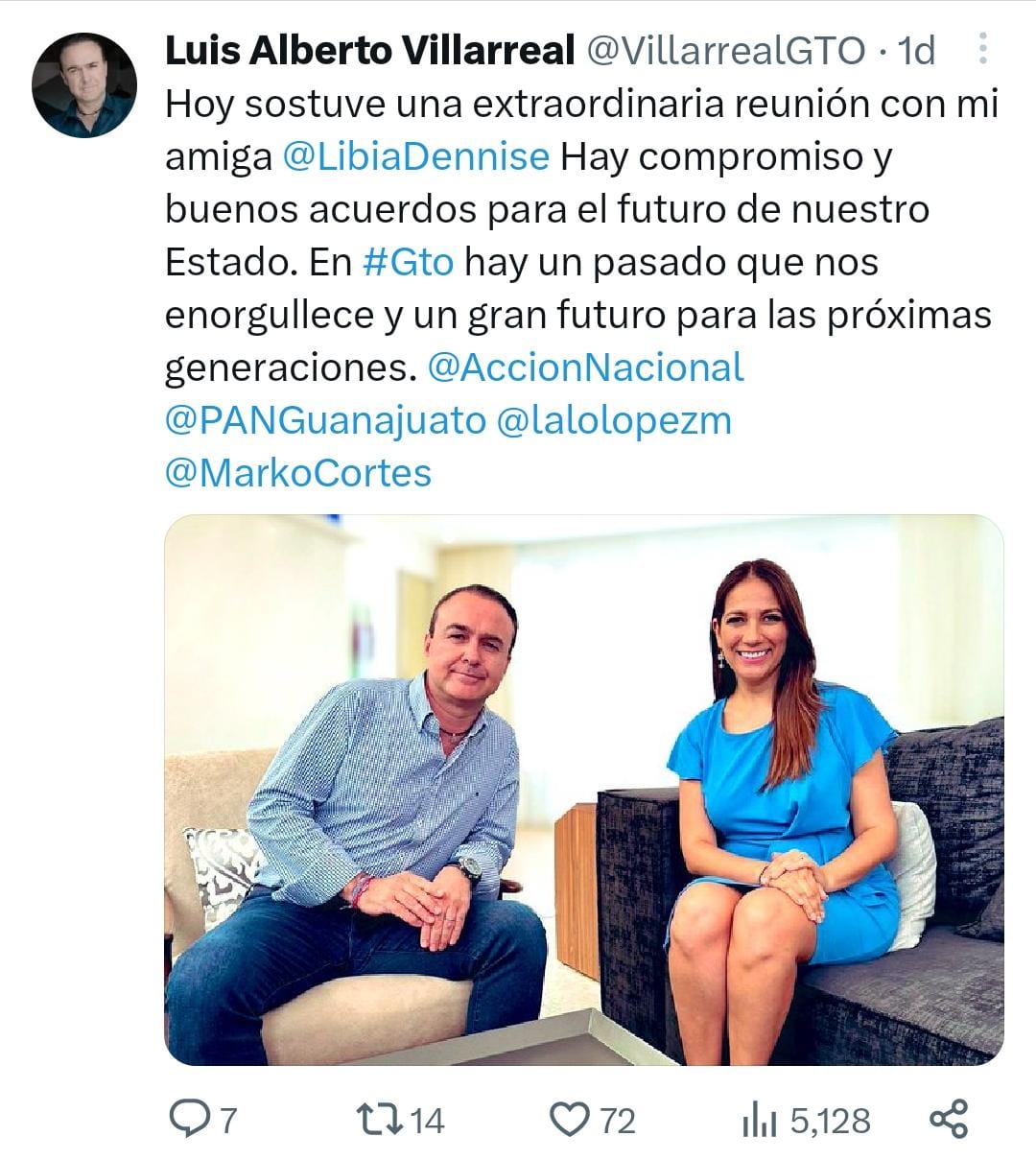Open the 14 retweets count

[x=428, y=1120]
